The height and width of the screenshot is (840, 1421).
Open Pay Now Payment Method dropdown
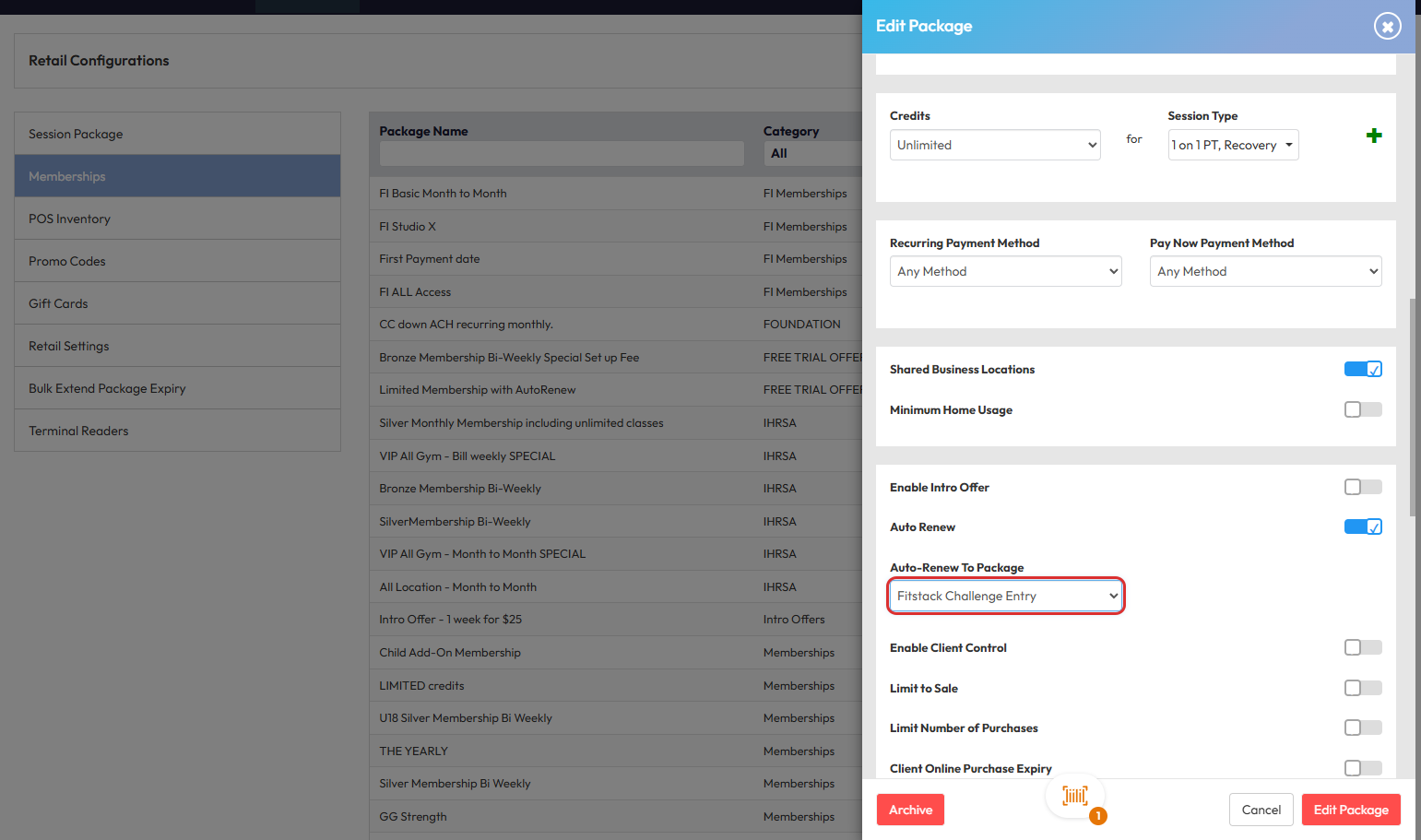(x=1264, y=271)
